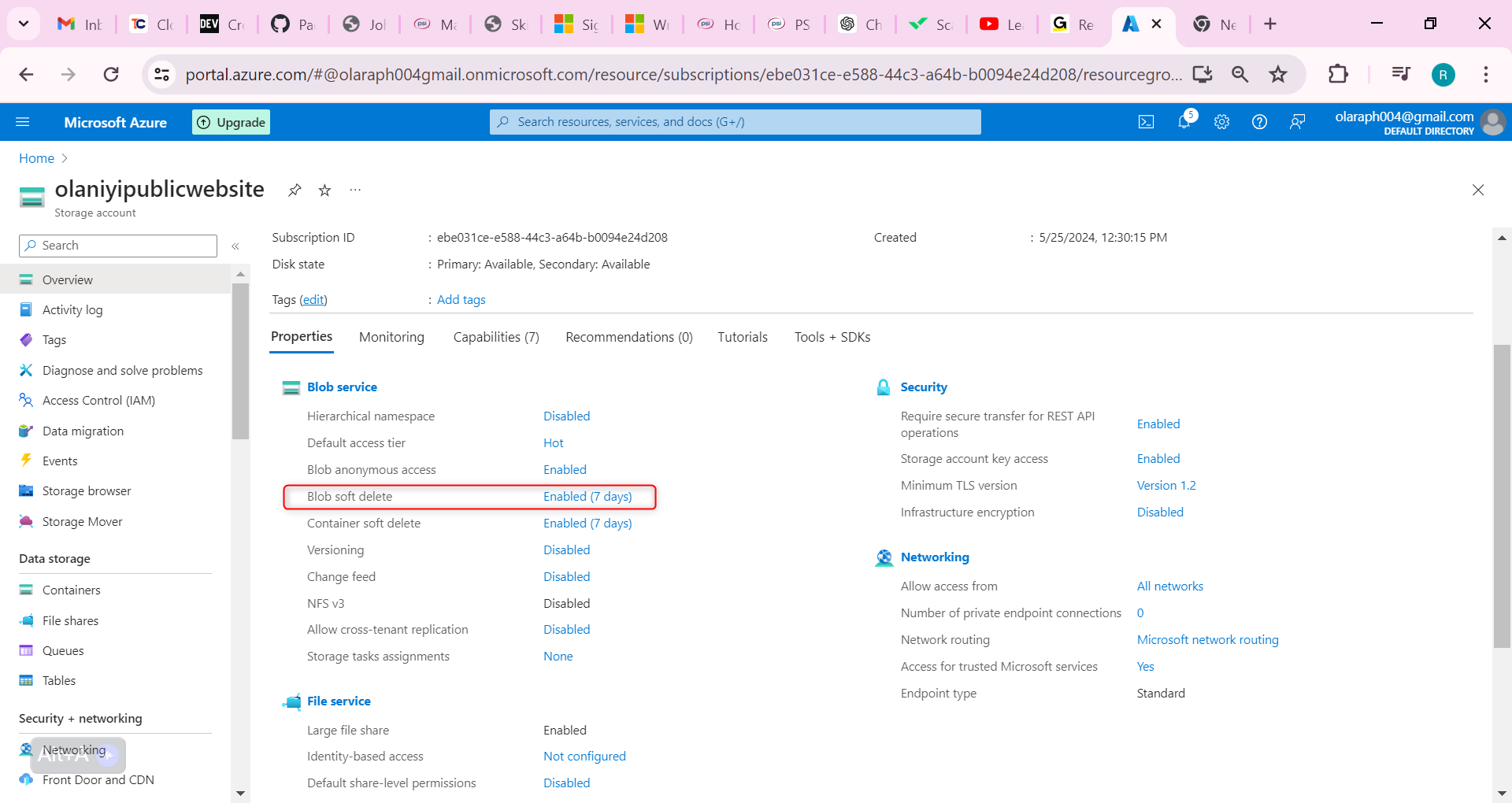
Task: Click the sidebar scroll down arrow
Action: click(240, 793)
